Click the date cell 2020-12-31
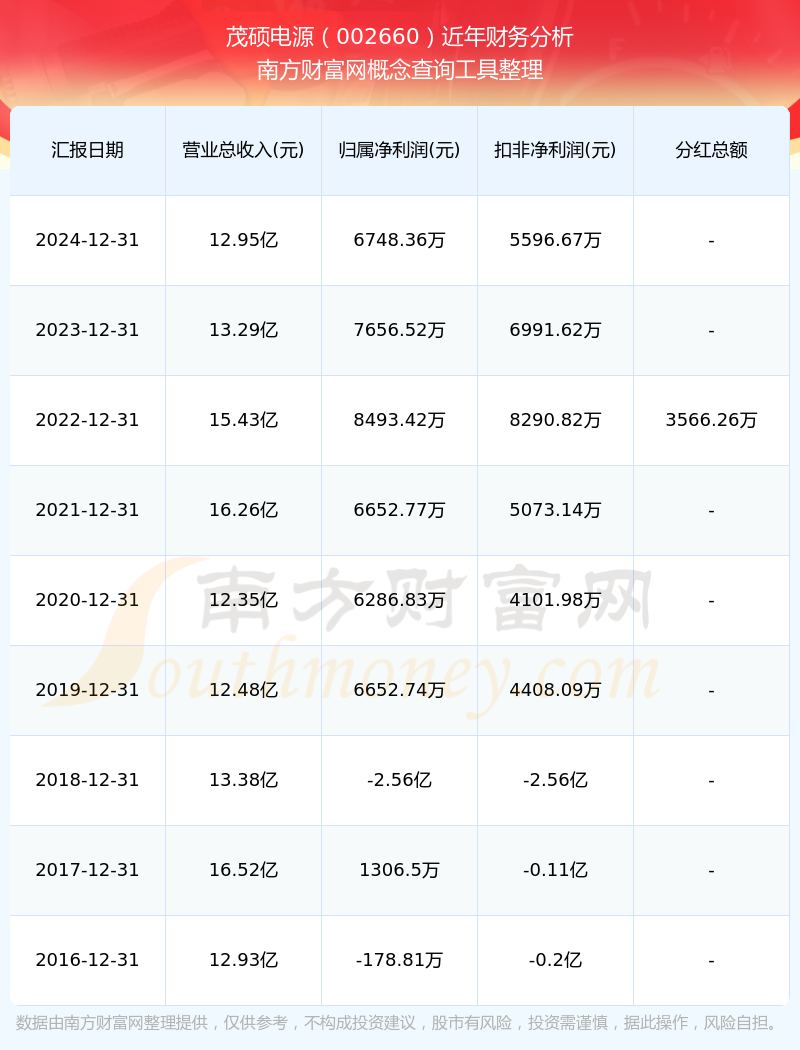 tap(88, 600)
